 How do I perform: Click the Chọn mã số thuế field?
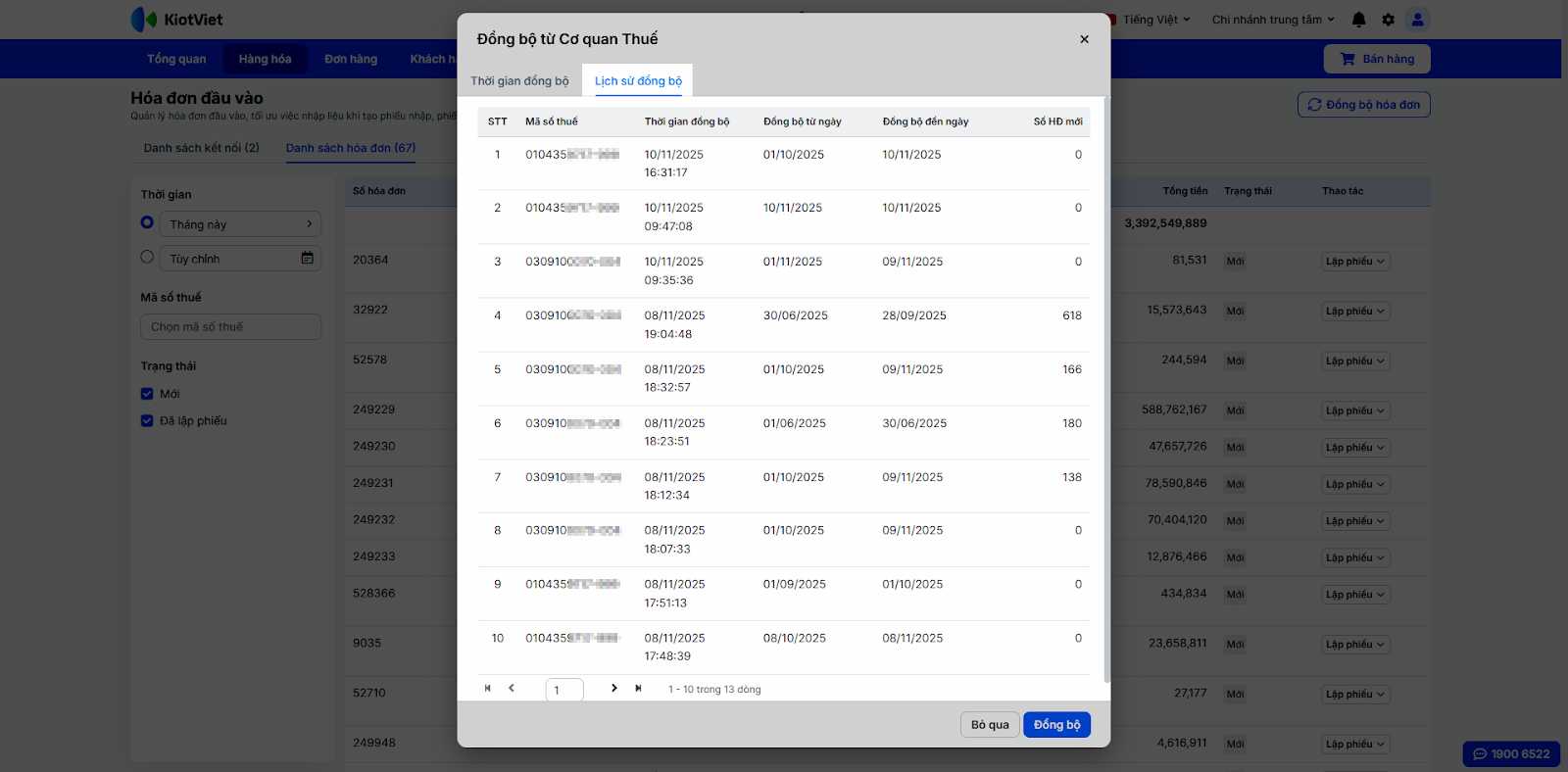tap(230, 327)
